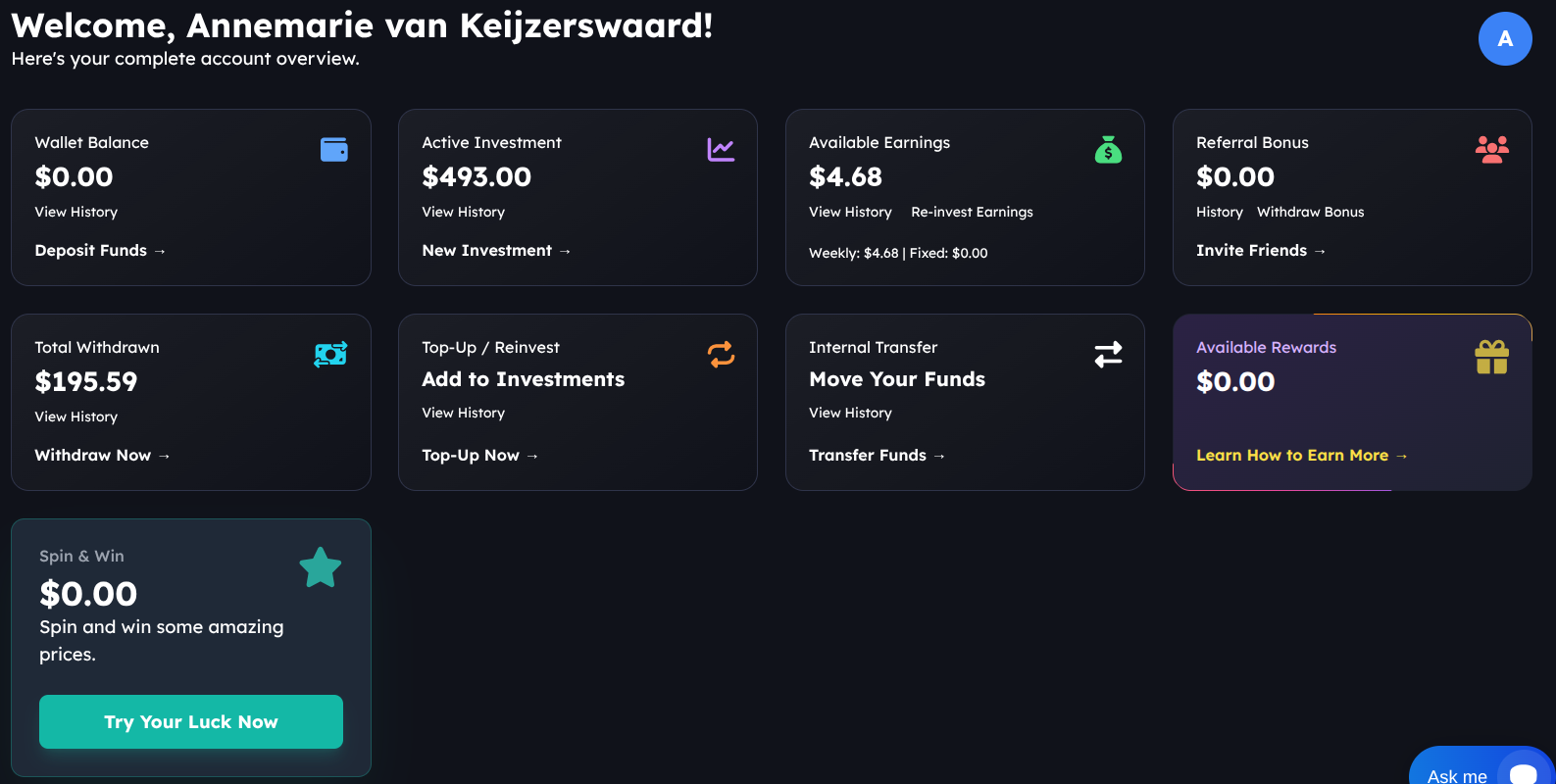Screen dimensions: 1556x784
Task: Click the Internal Transfer arrows icon
Action: tap(1108, 354)
